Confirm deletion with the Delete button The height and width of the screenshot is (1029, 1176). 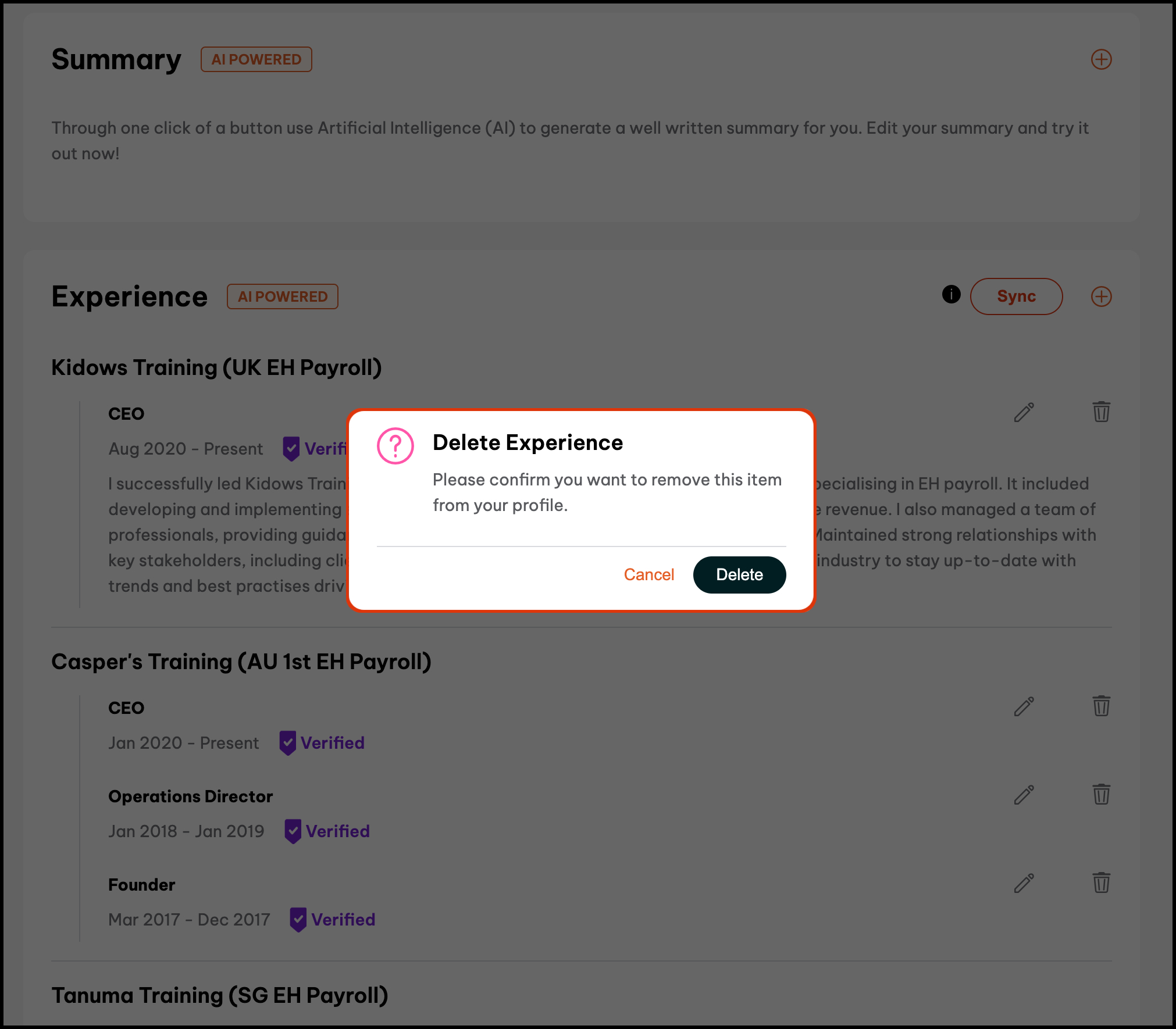click(739, 575)
